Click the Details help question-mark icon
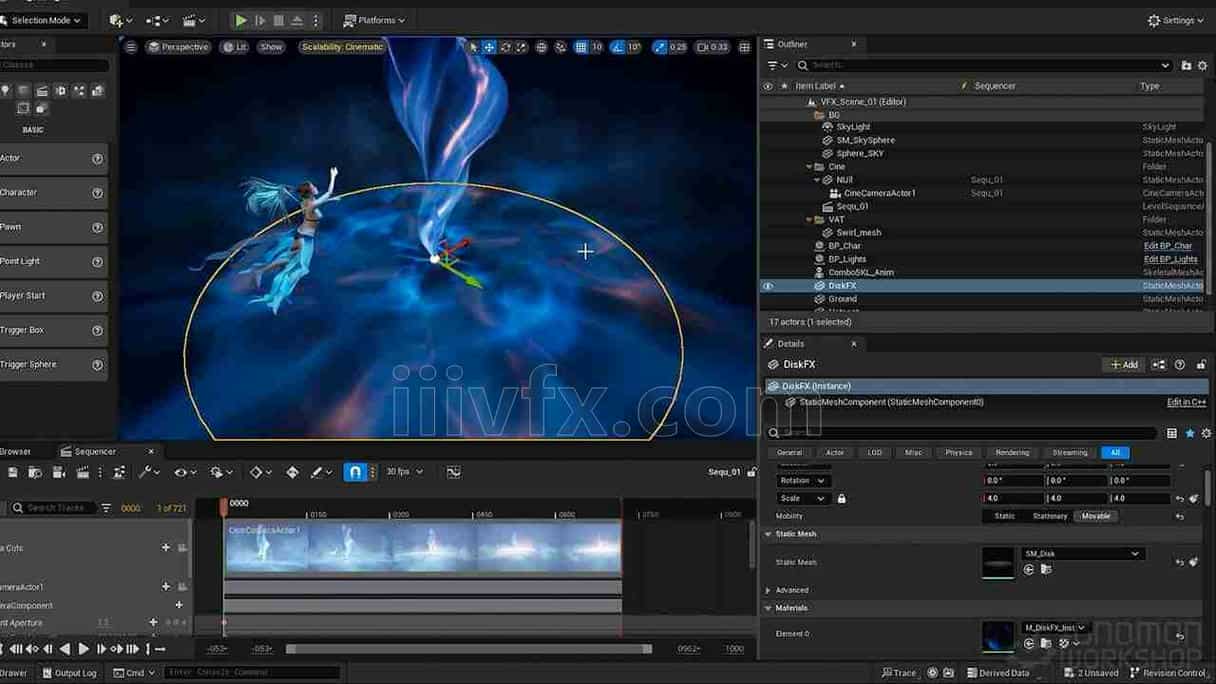This screenshot has height=684, width=1216. pos(1180,365)
